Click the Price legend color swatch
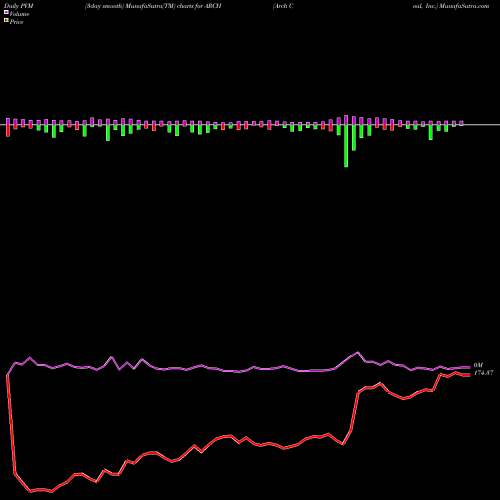 coord(6,21)
